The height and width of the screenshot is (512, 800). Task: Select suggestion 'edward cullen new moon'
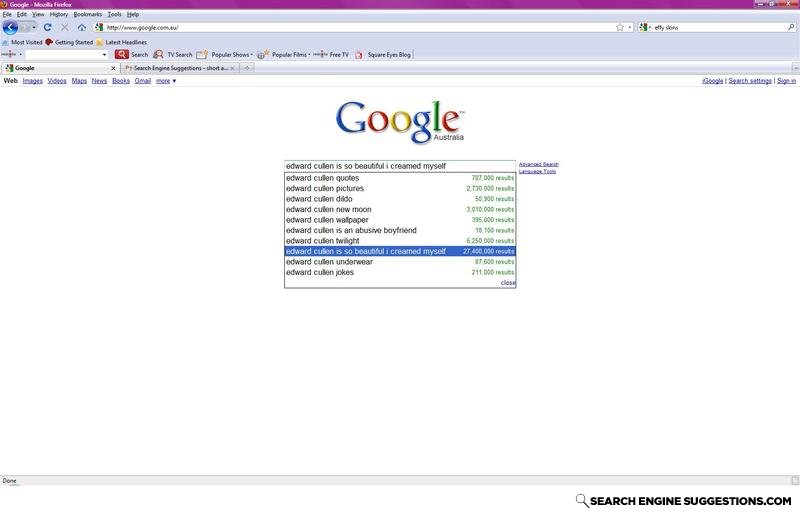[400, 210]
